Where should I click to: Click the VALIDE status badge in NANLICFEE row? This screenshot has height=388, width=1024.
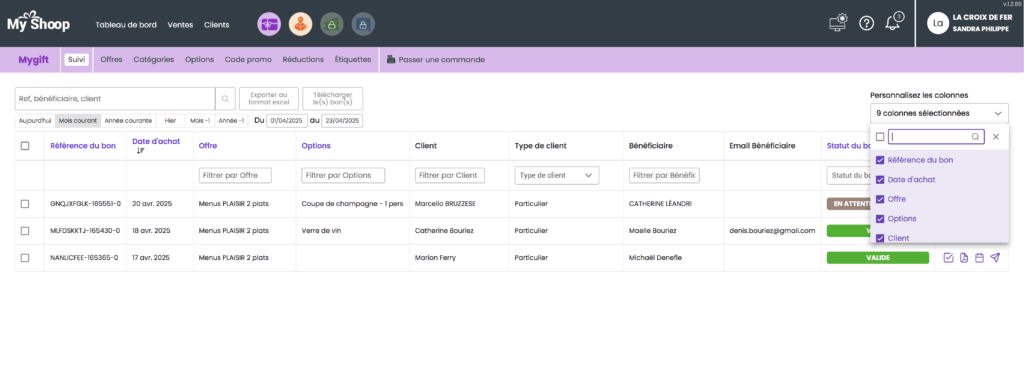pos(877,257)
